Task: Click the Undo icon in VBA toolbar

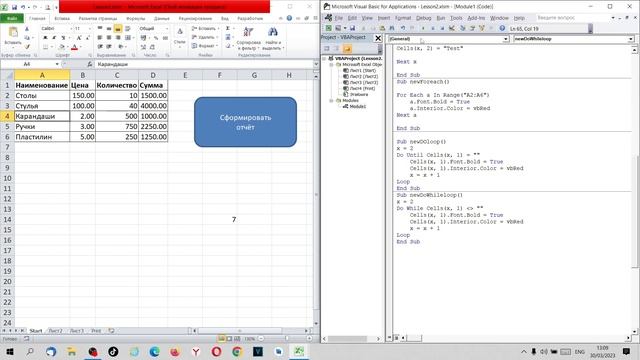Action: [x=403, y=28]
